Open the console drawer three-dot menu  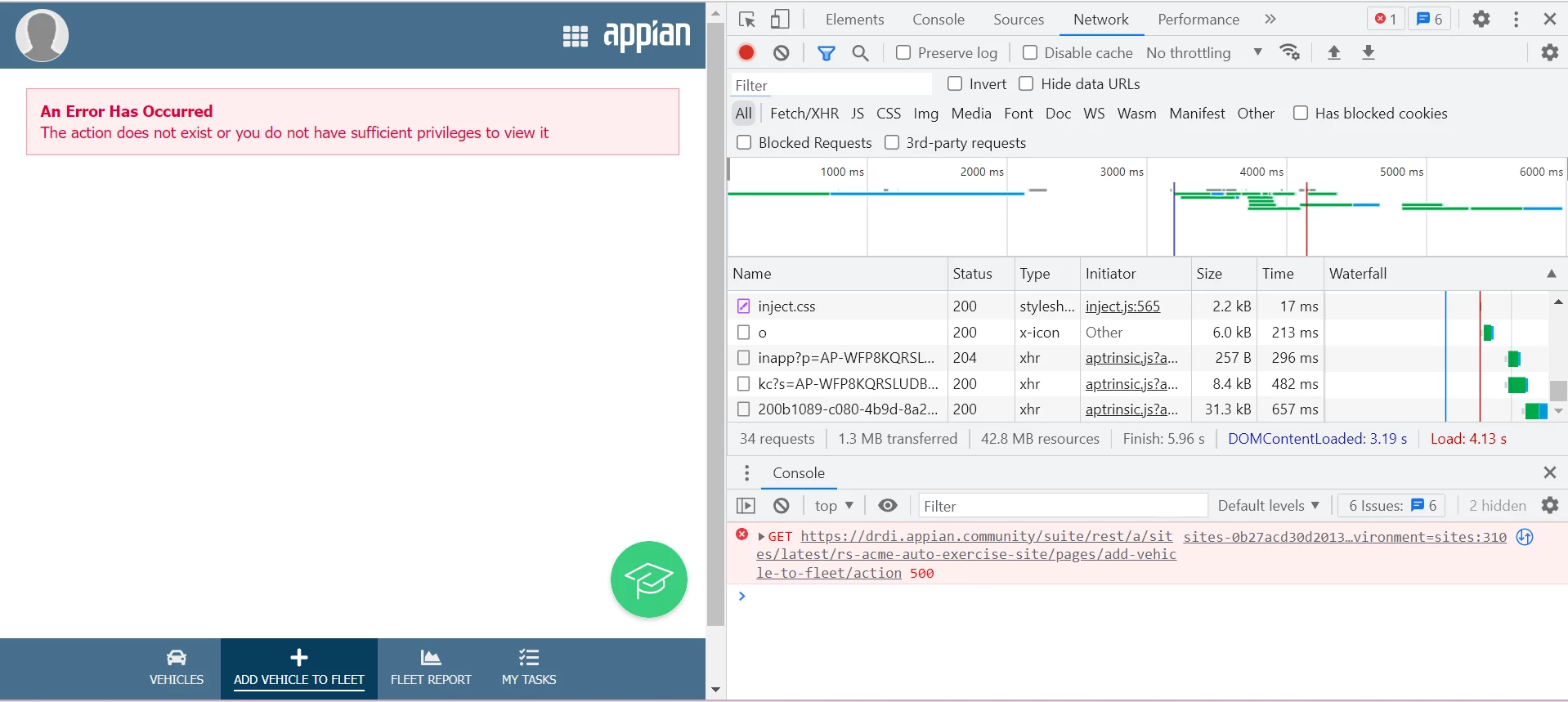click(x=746, y=473)
